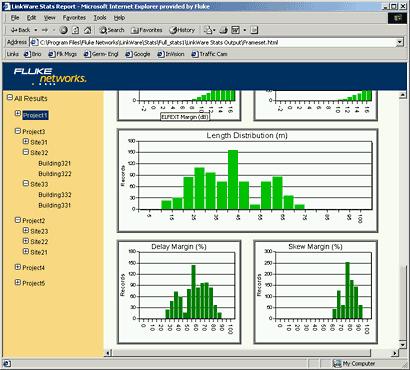Open the Favorites pane from the toolbar
Screen dimensions: 410x370
[x=147, y=30]
